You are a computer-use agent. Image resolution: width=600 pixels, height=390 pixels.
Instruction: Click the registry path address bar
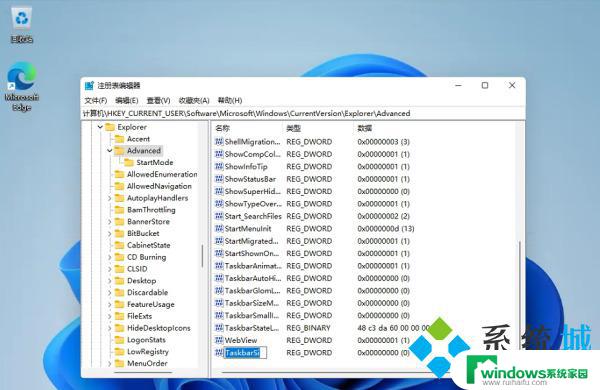(302, 113)
